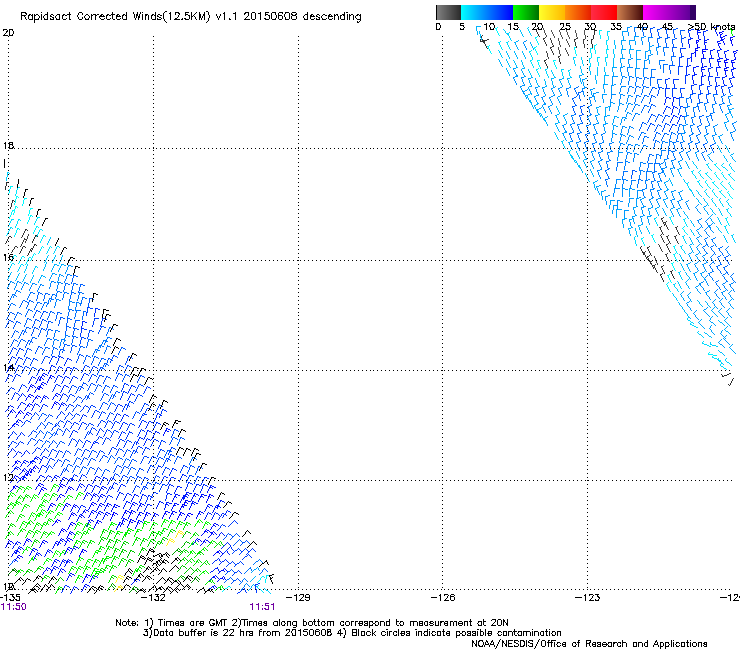This screenshot has height=650, width=740.
Task: Click the longitude label '-132' on the bottom axis
Action: (x=154, y=597)
